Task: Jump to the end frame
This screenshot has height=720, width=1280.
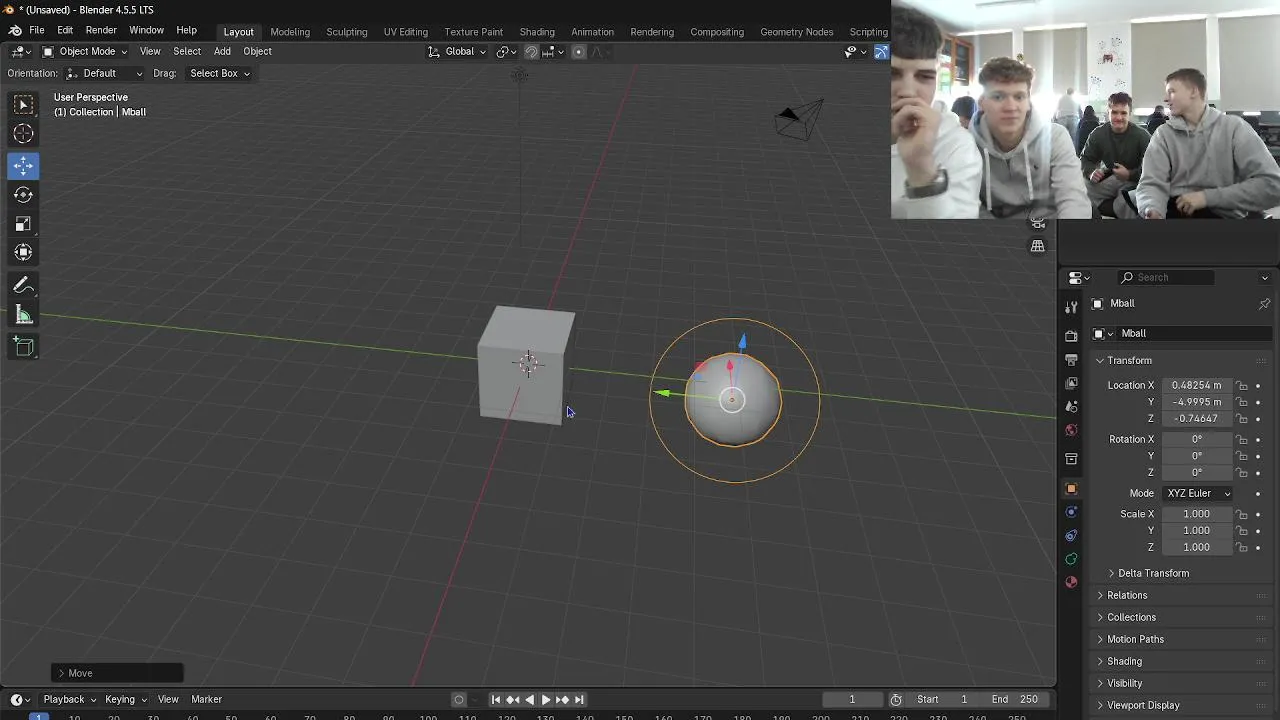Action: 579,700
